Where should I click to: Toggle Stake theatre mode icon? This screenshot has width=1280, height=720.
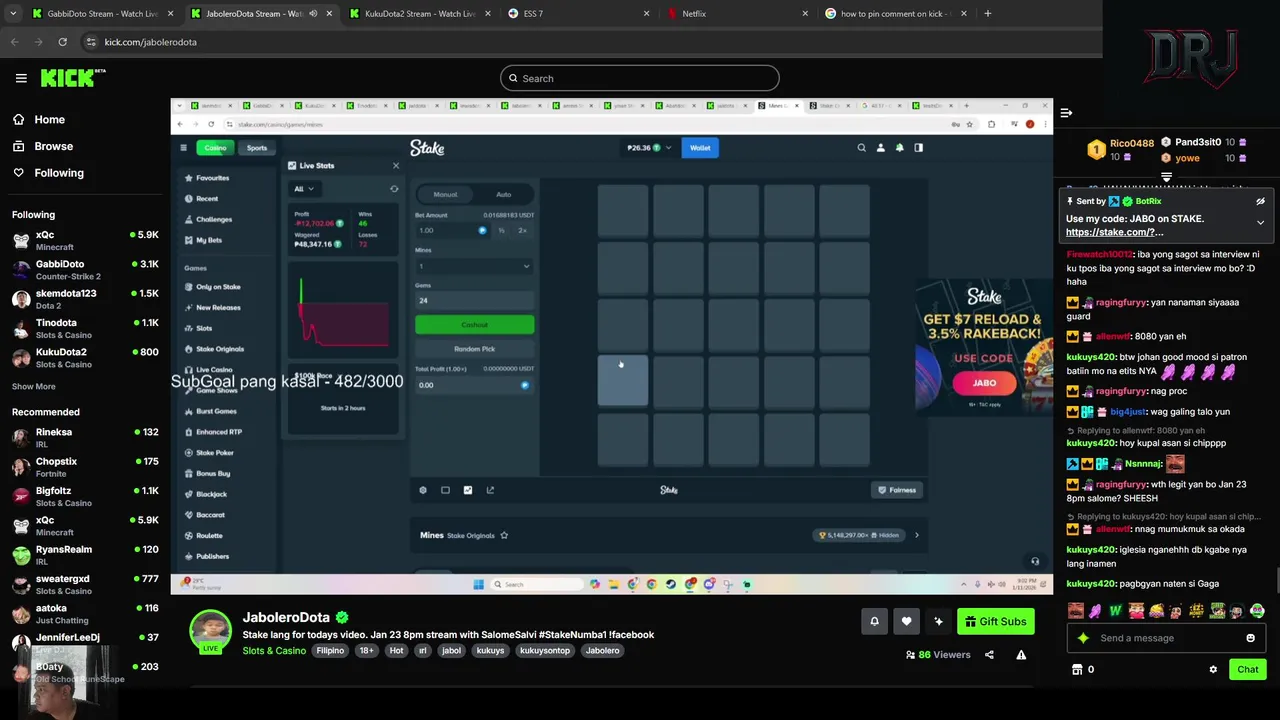point(445,490)
